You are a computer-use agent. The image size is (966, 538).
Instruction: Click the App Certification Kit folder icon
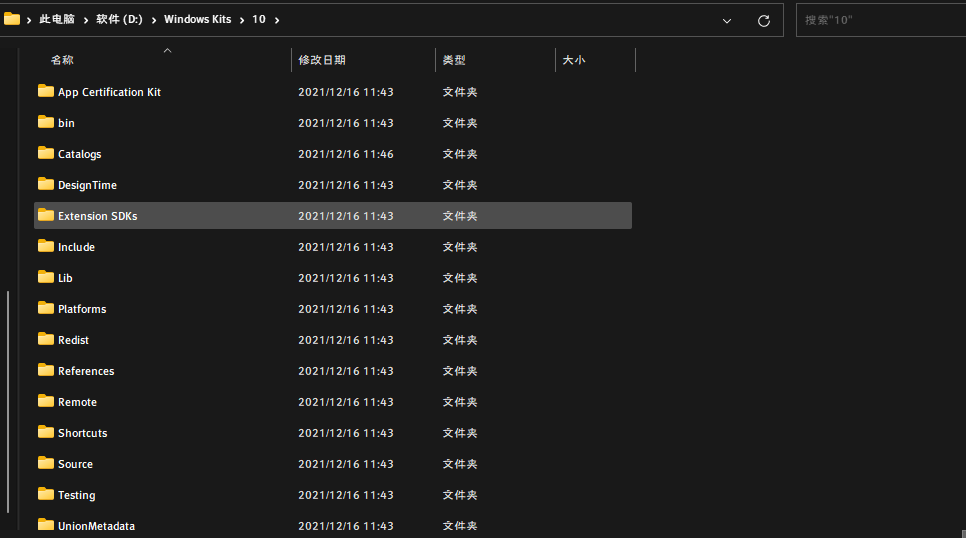click(46, 91)
